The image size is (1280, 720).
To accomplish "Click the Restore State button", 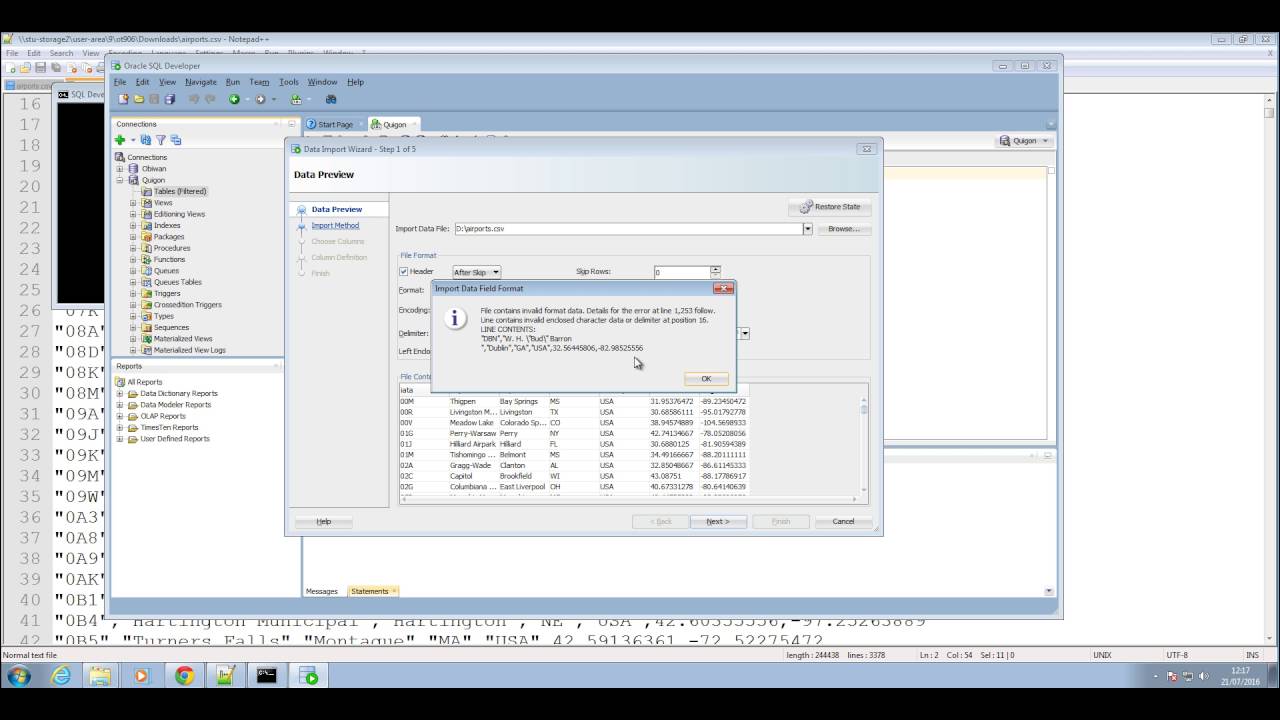I will [830, 207].
